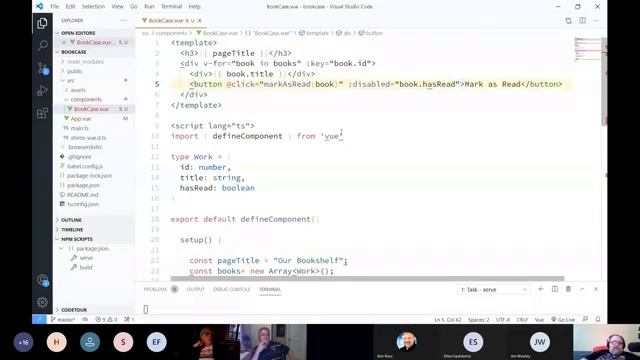Click Ln 5, Col 62 status item
This screenshot has height=360, width=640.
coord(447,320)
